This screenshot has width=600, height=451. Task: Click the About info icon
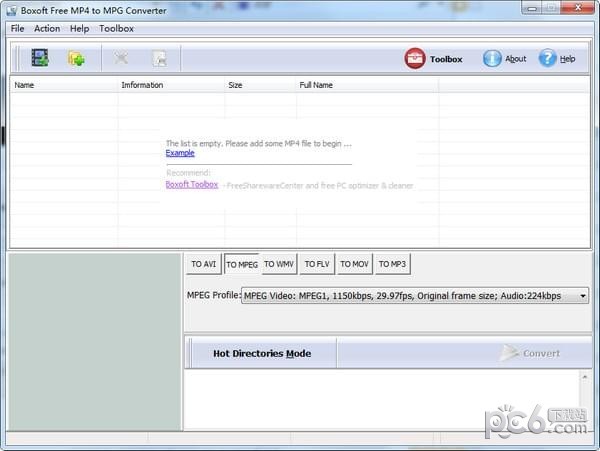[x=492, y=59]
